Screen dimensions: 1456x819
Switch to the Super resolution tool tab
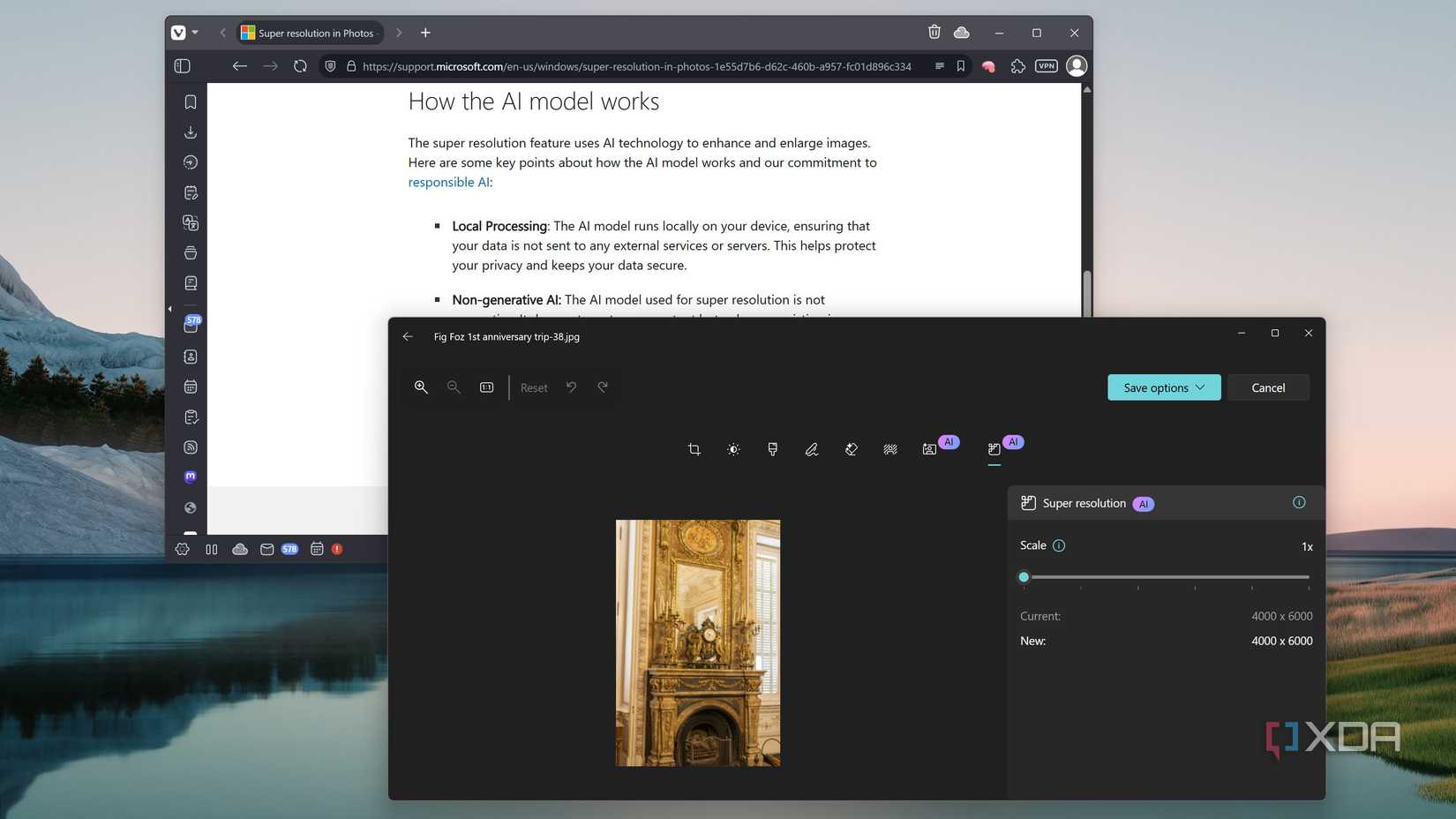pos(994,449)
